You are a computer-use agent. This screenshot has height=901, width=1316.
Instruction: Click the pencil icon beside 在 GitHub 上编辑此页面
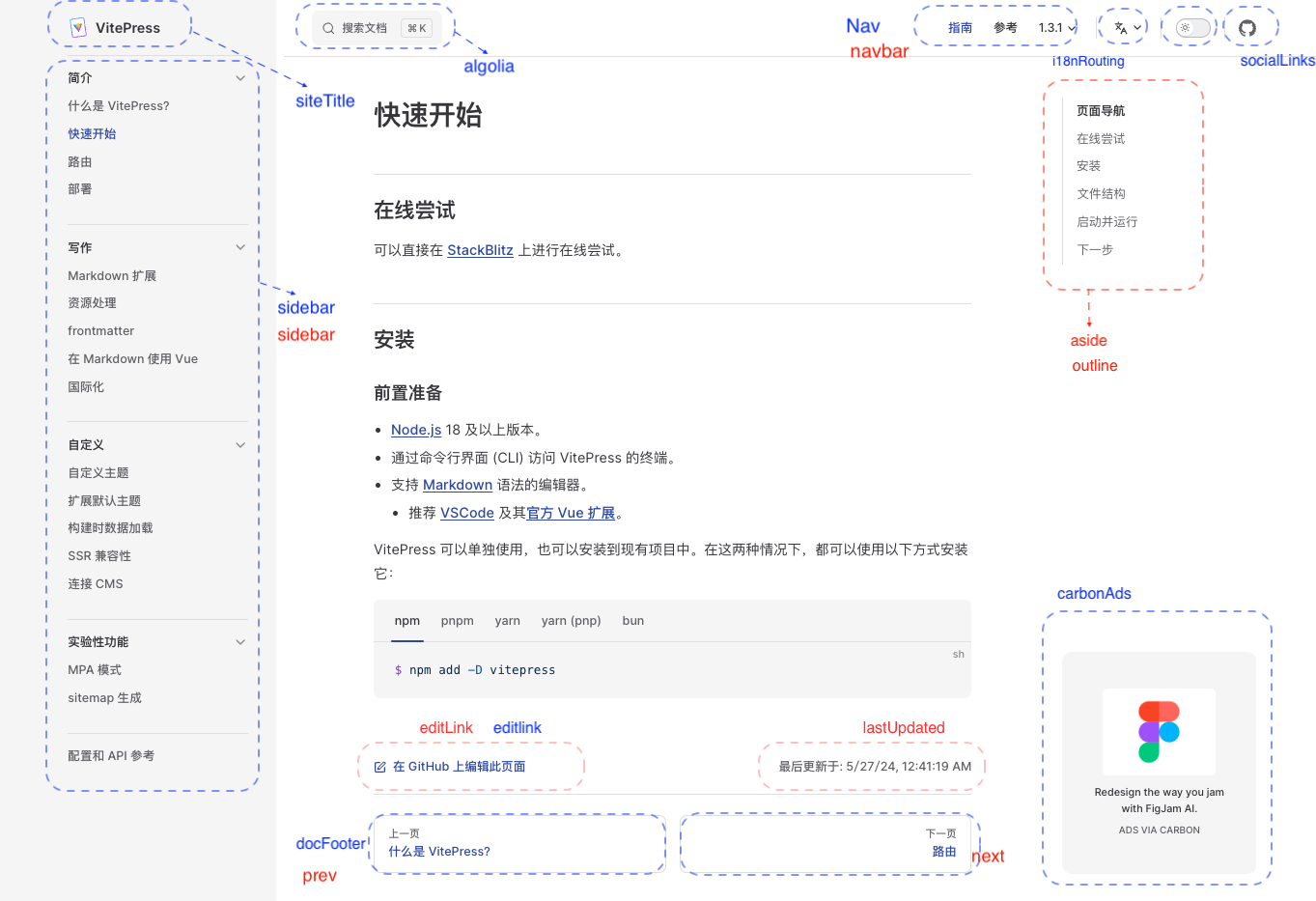coord(380,766)
